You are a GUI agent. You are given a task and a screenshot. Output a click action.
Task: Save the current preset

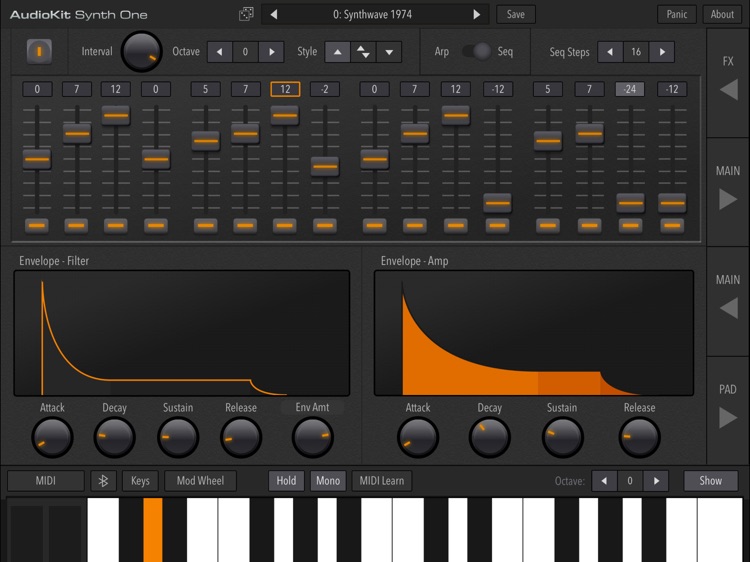[516, 14]
